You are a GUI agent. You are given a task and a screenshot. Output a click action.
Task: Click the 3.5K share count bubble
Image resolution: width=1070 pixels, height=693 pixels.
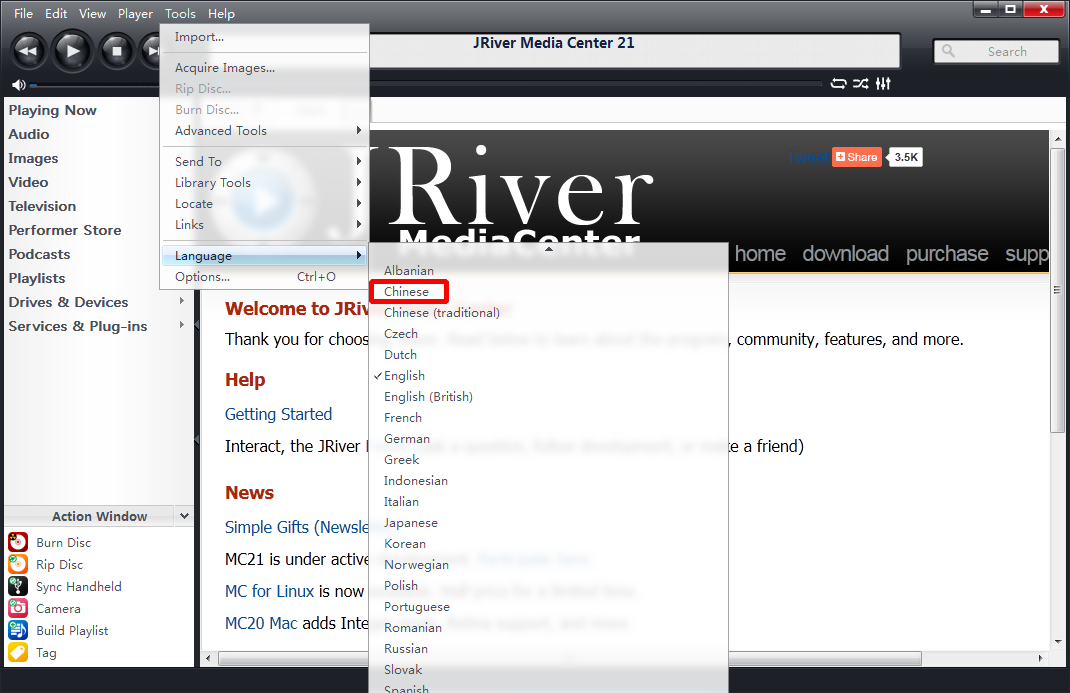tap(906, 157)
